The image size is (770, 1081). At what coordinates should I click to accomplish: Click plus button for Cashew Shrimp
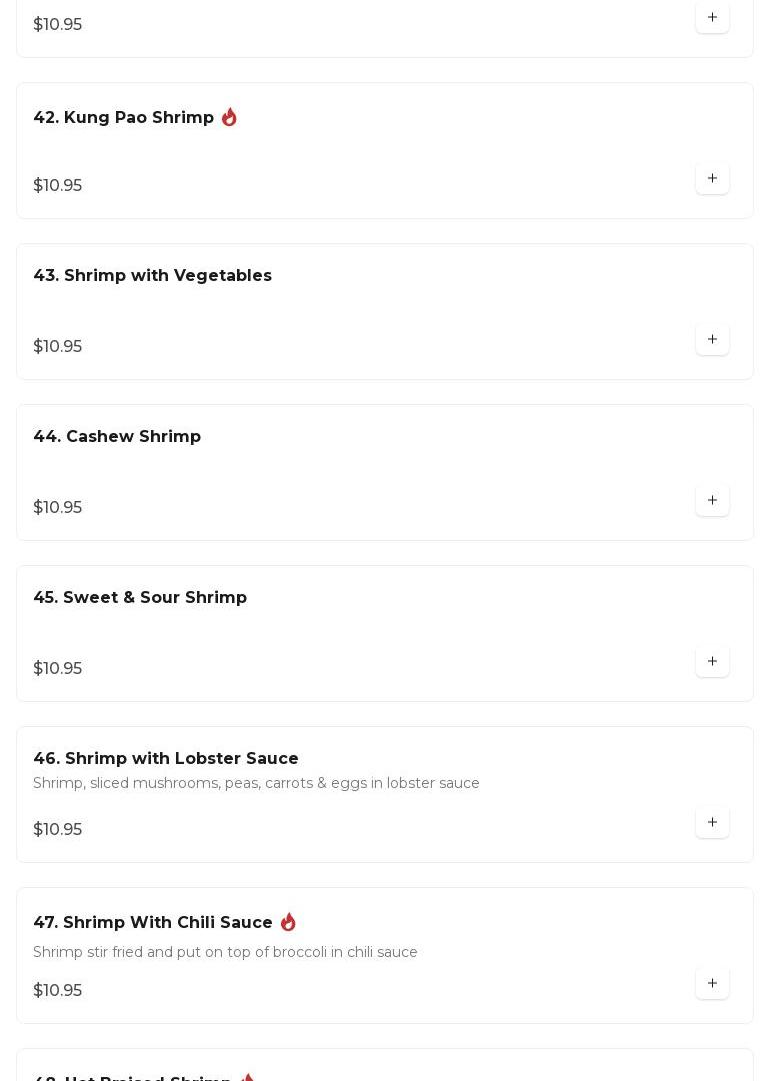click(x=712, y=501)
